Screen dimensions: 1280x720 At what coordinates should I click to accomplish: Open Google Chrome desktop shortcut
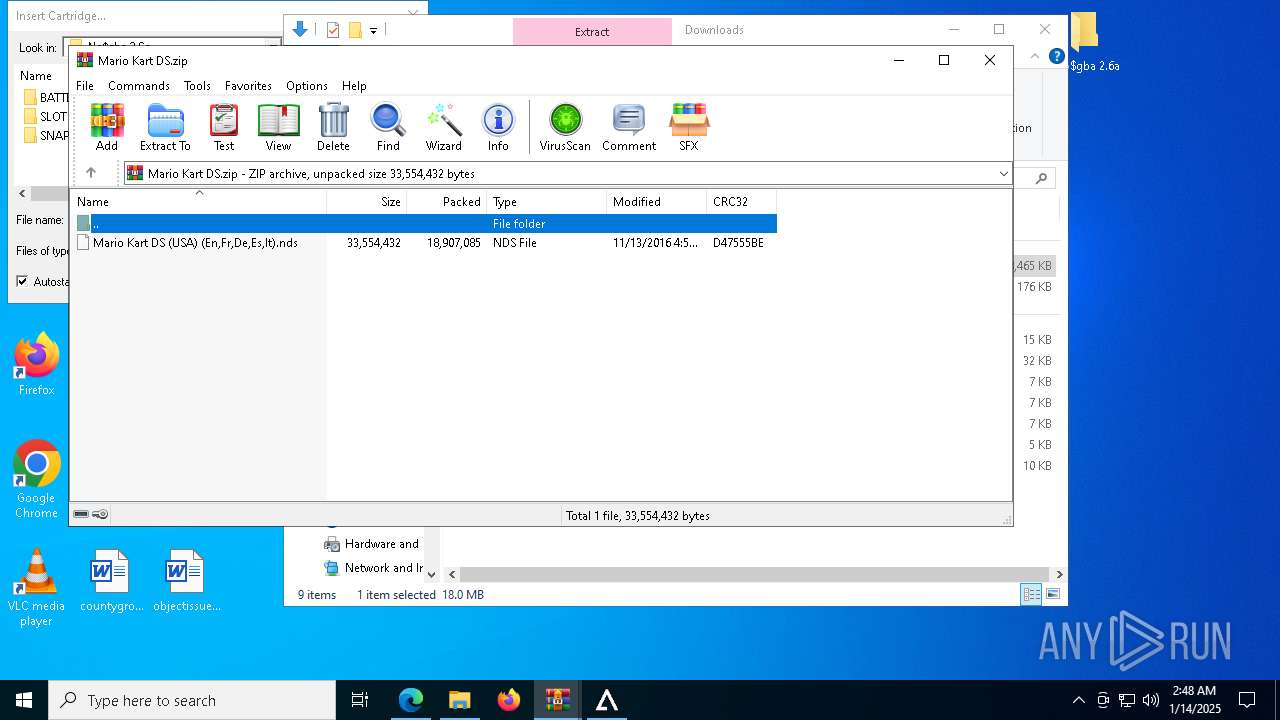pos(37,480)
